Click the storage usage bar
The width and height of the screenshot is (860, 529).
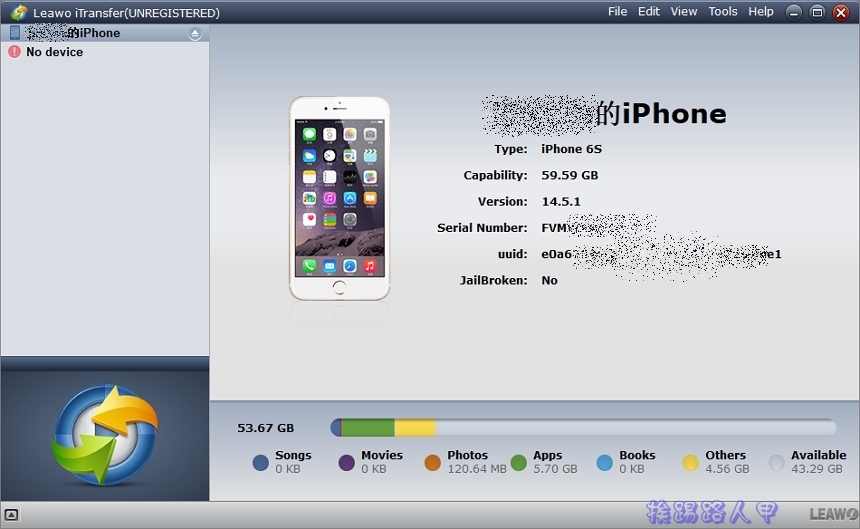pyautogui.click(x=583, y=428)
